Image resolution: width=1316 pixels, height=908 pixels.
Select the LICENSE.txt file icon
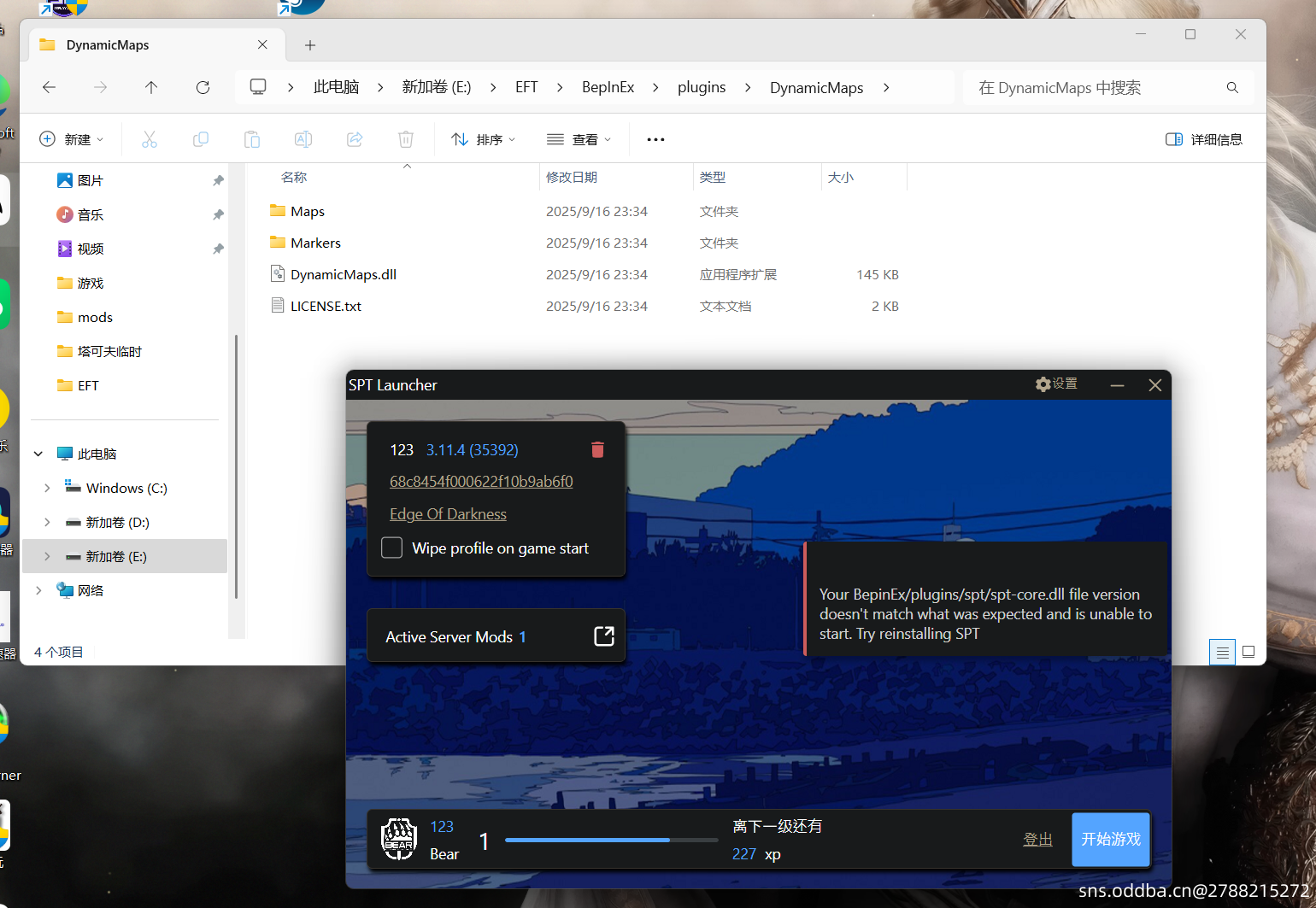click(x=278, y=305)
